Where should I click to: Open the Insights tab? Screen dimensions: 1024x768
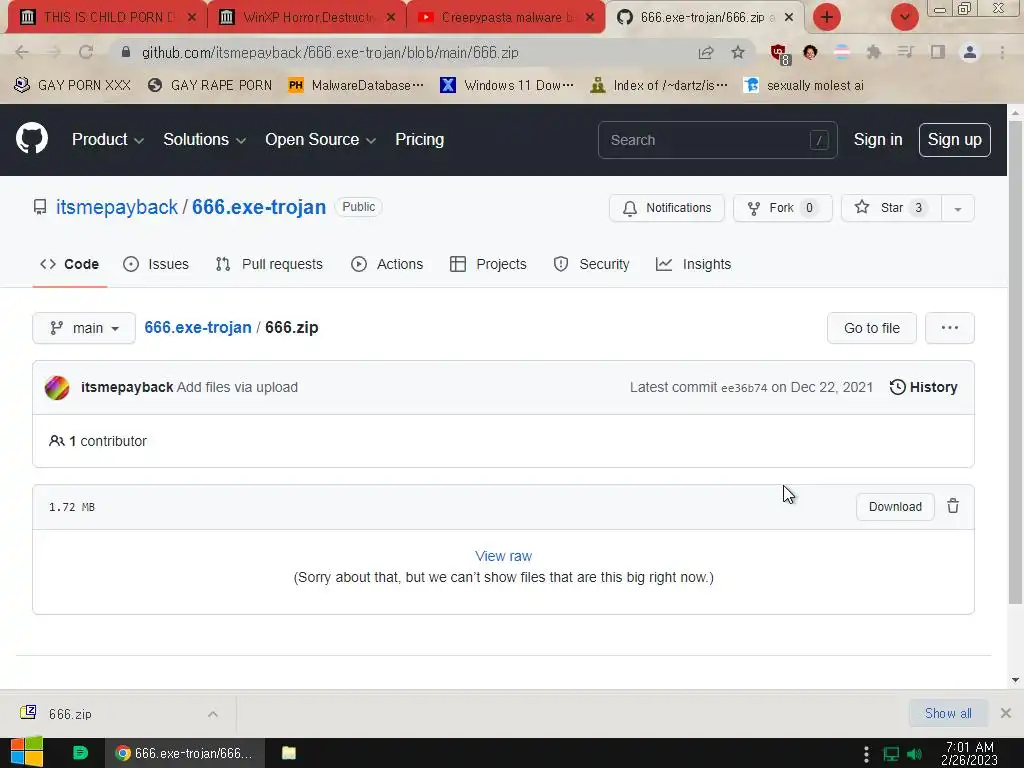pos(694,264)
